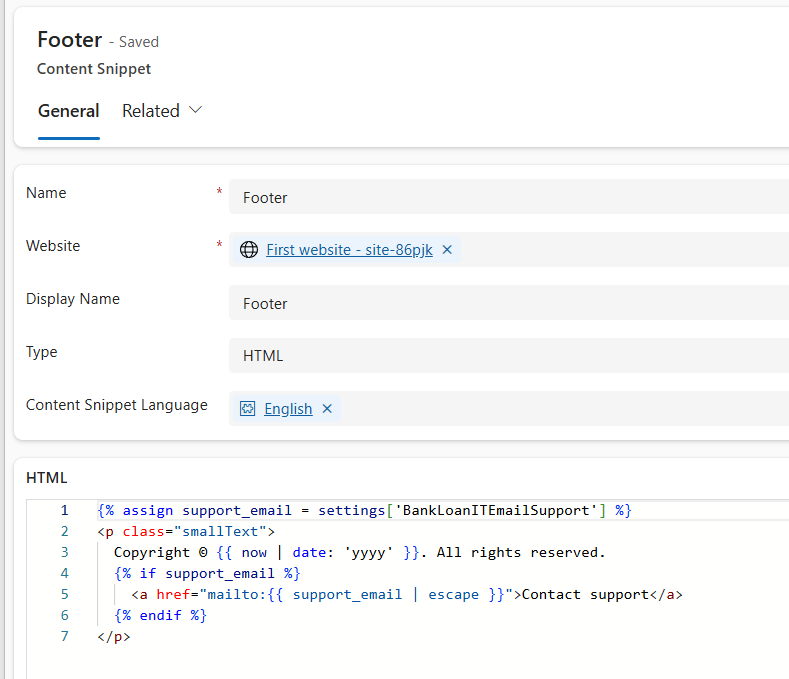Click into the Name input field
Image resolution: width=789 pixels, height=679 pixels.
coord(509,197)
